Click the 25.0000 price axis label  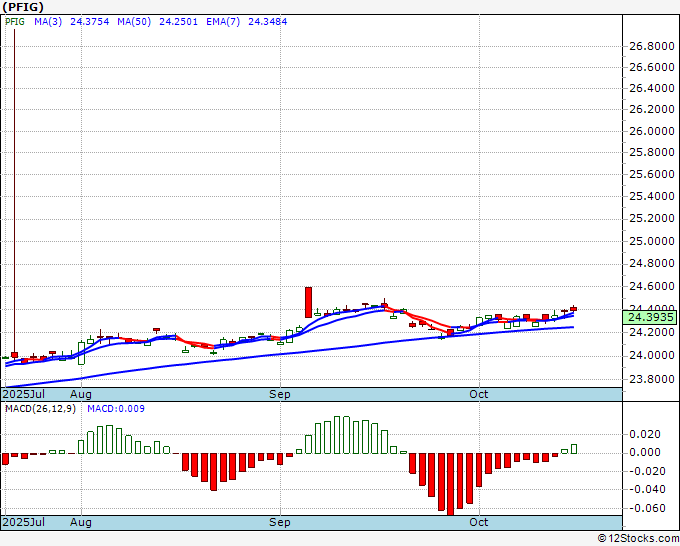[651, 241]
